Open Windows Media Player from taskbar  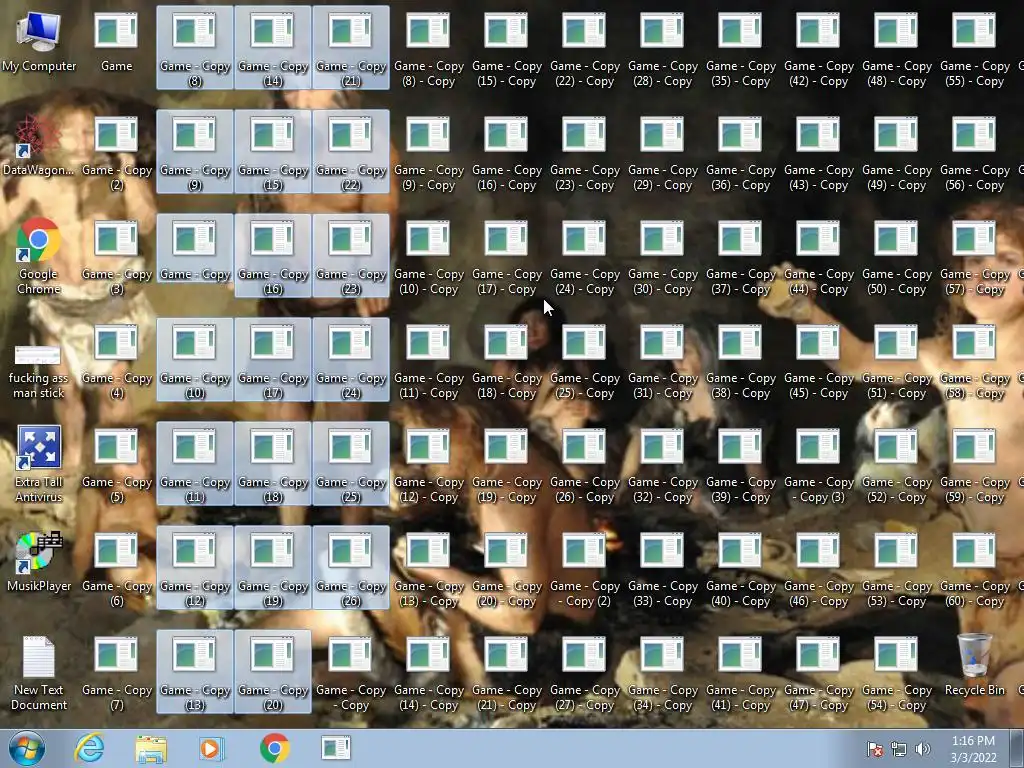(x=212, y=748)
